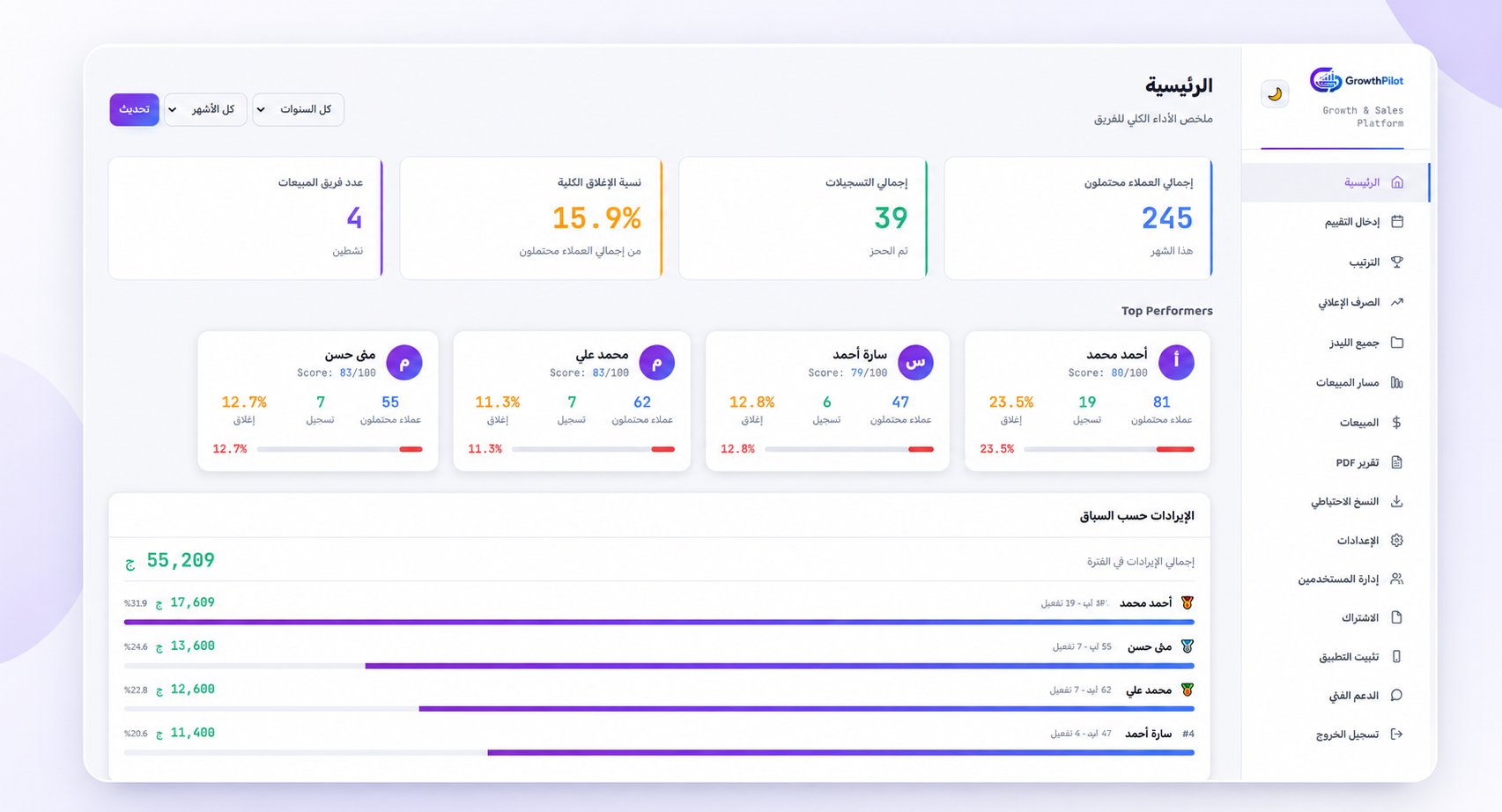Click the gear icon for الإعدادات
The width and height of the screenshot is (1502, 812).
coord(1397,541)
